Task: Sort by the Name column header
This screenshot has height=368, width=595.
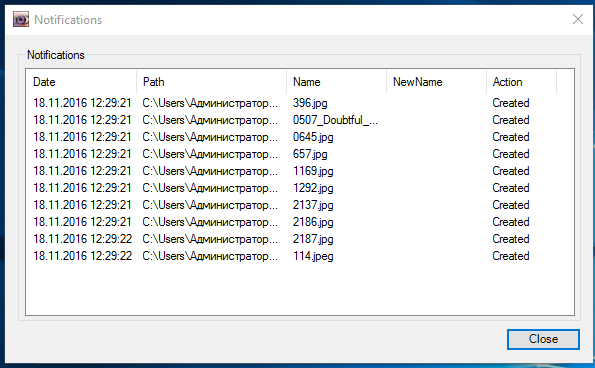Action: pyautogui.click(x=337, y=82)
